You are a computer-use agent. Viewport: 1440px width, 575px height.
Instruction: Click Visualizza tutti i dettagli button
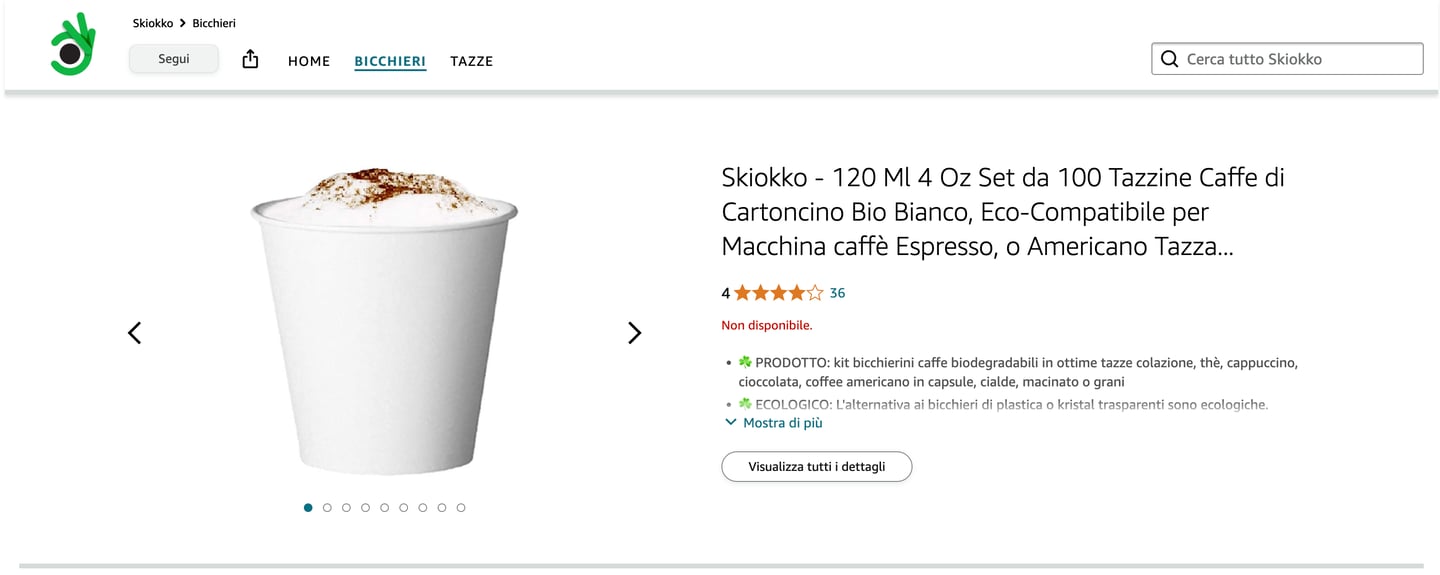tap(816, 467)
